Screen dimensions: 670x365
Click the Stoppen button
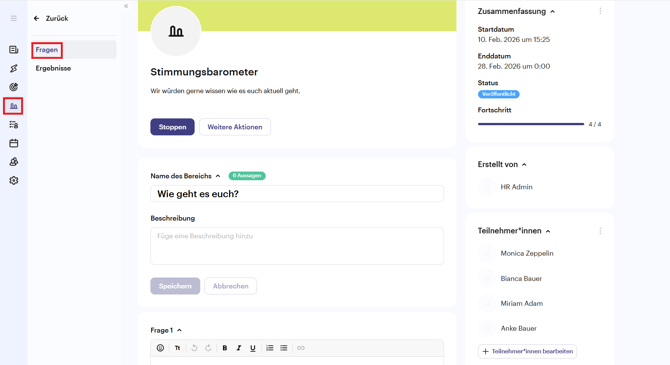pos(172,127)
